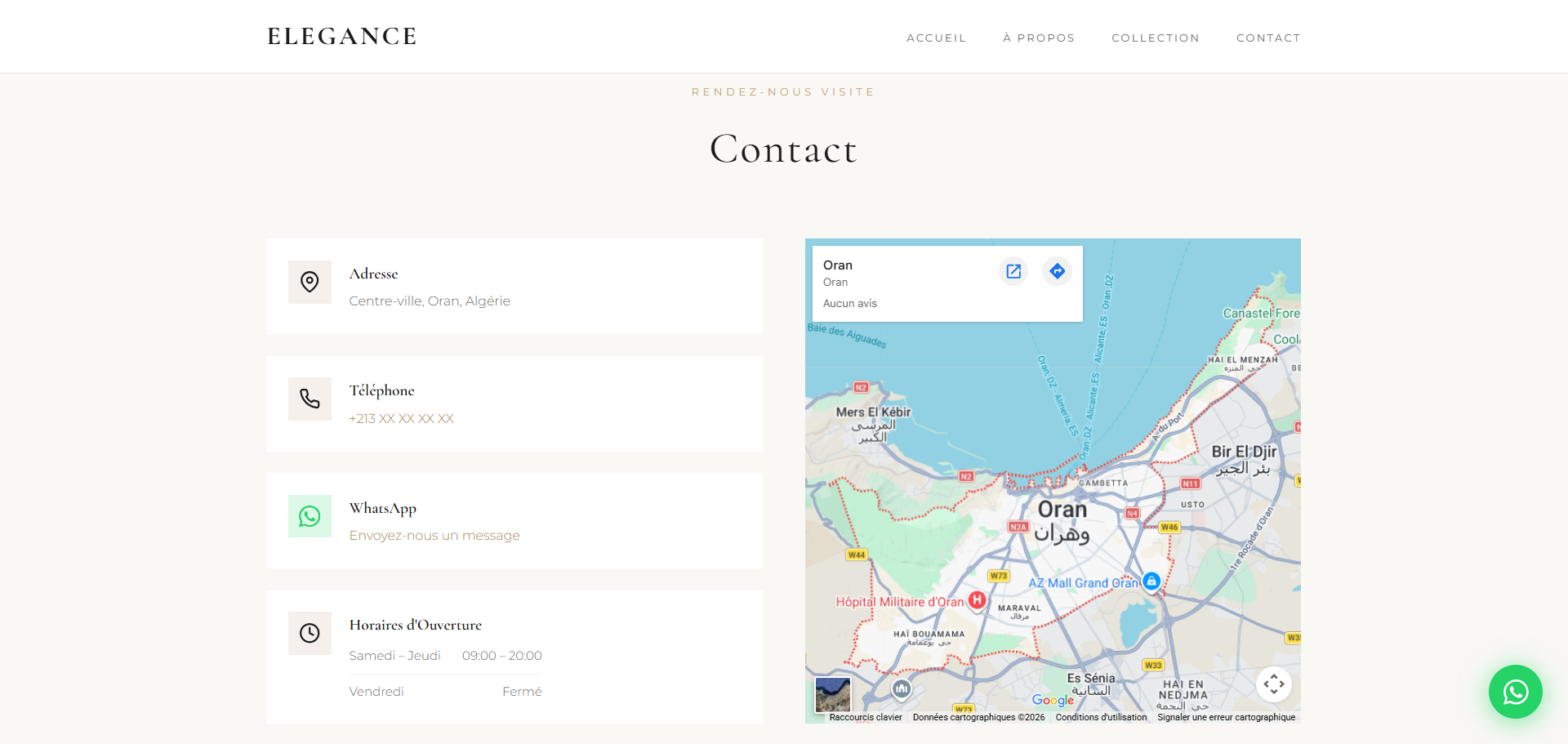Click the telephone handset icon
1568x744 pixels.
pyautogui.click(x=310, y=399)
